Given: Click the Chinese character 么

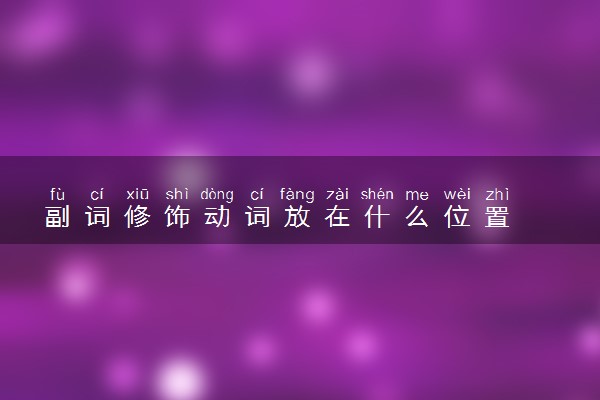Looking at the screenshot, I should 417,217.
